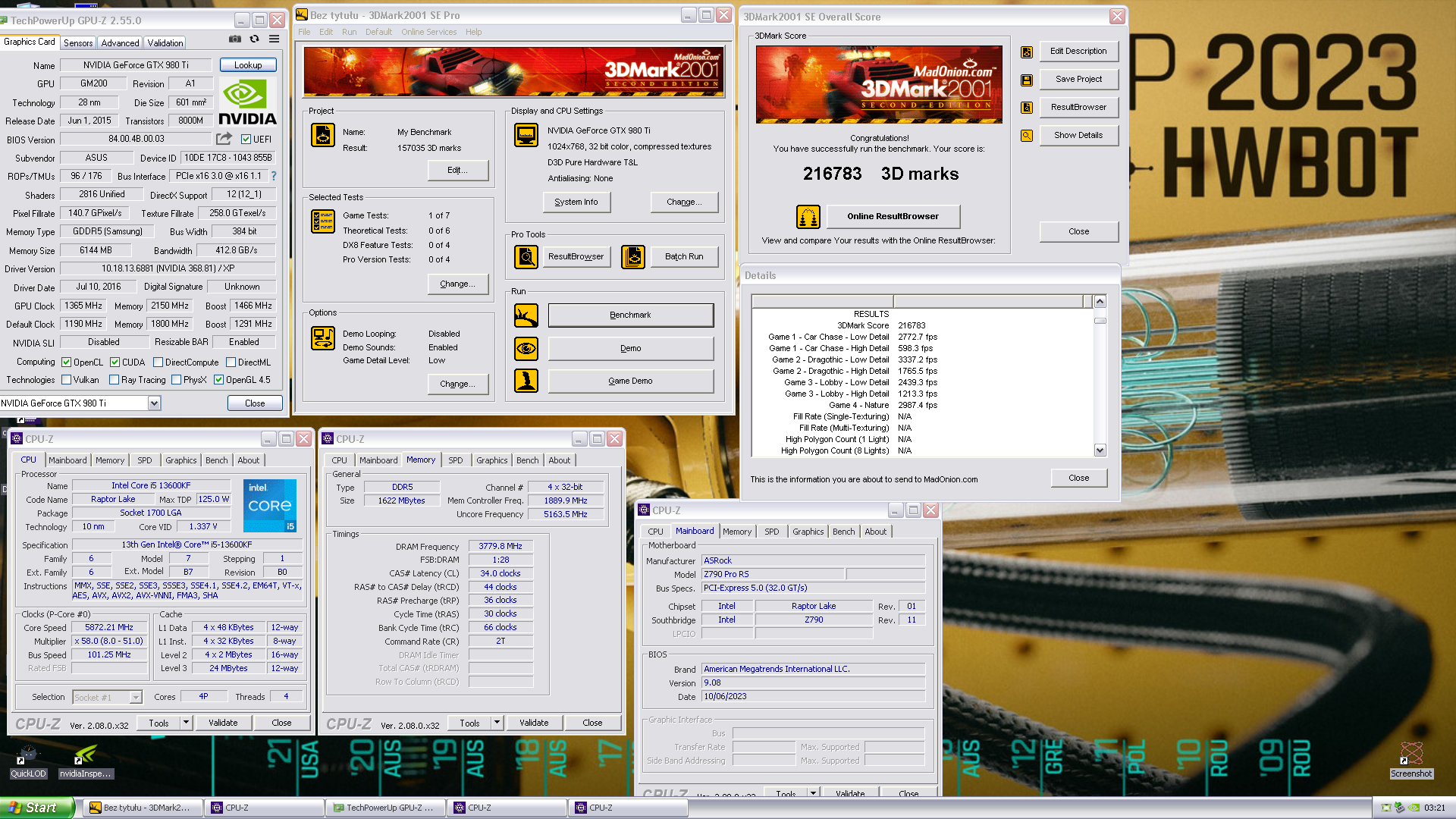1456x819 pixels.
Task: Click ResultBrowser icon in score window
Action: click(1027, 108)
